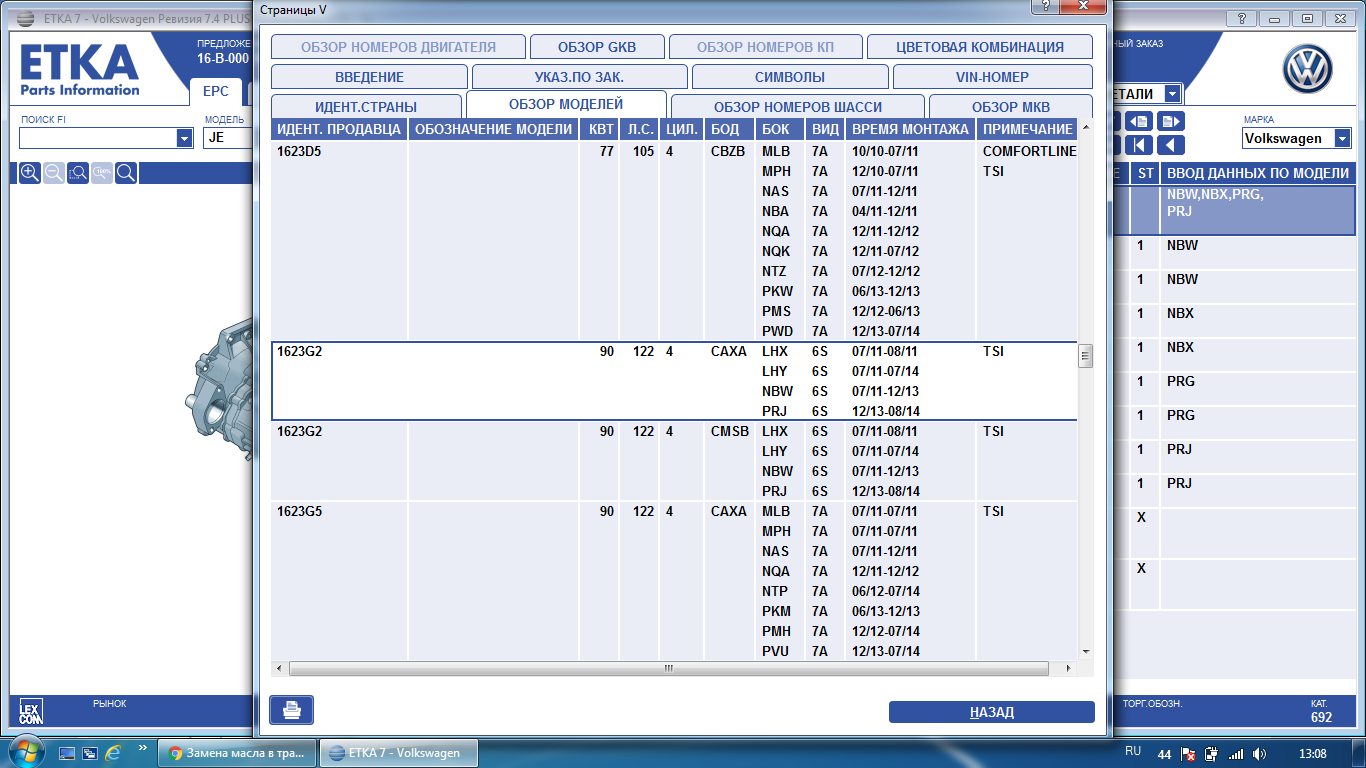Viewport: 1366px width, 768px height.
Task: Open the СИМВОЛЫ tab
Action: (790, 77)
